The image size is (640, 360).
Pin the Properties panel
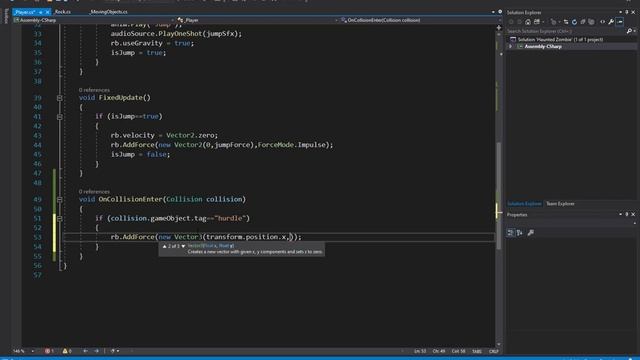click(x=627, y=214)
